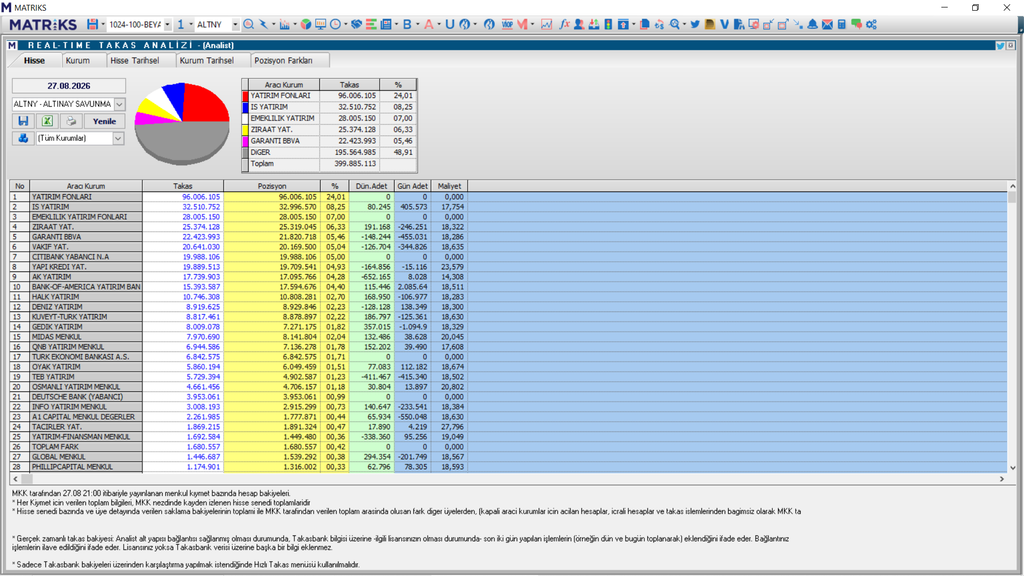
Task: Click the Takas value 32.510.752 for IS YATIRIM
Action: [x=201, y=207]
